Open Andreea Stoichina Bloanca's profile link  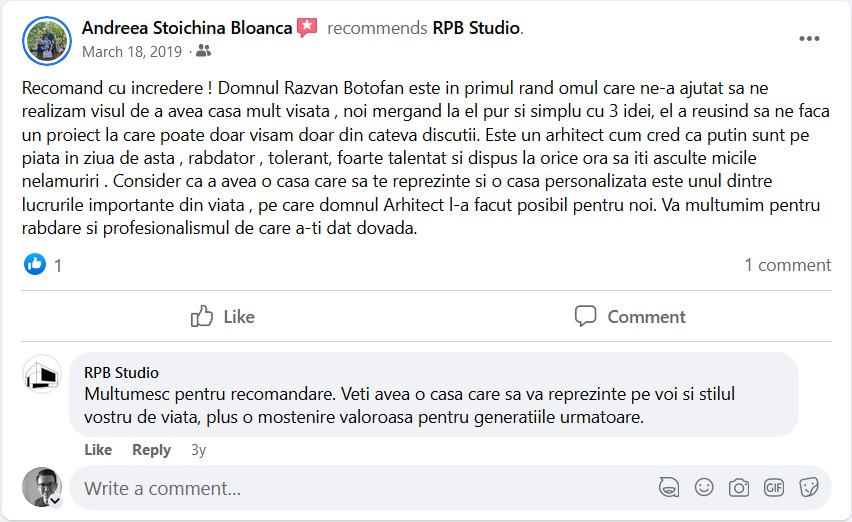(187, 28)
